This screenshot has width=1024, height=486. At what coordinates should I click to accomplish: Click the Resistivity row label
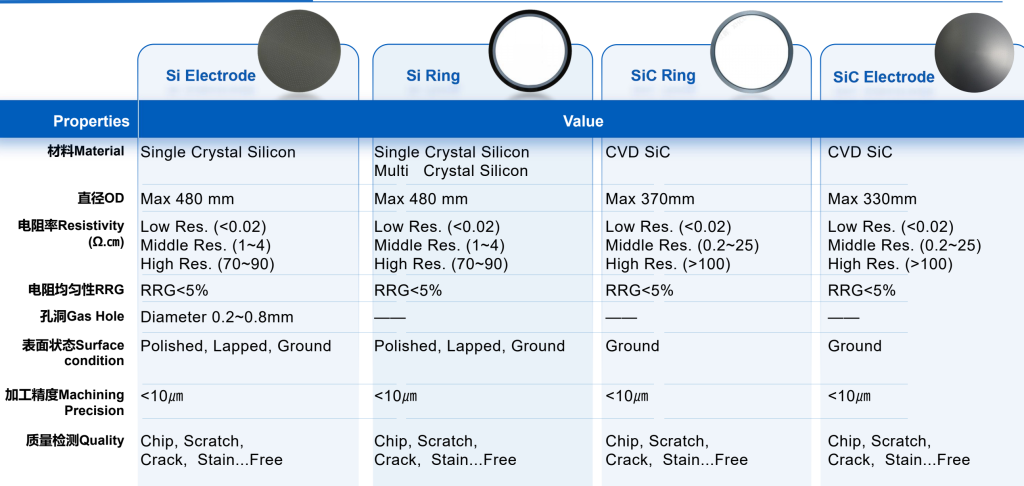coord(72,233)
